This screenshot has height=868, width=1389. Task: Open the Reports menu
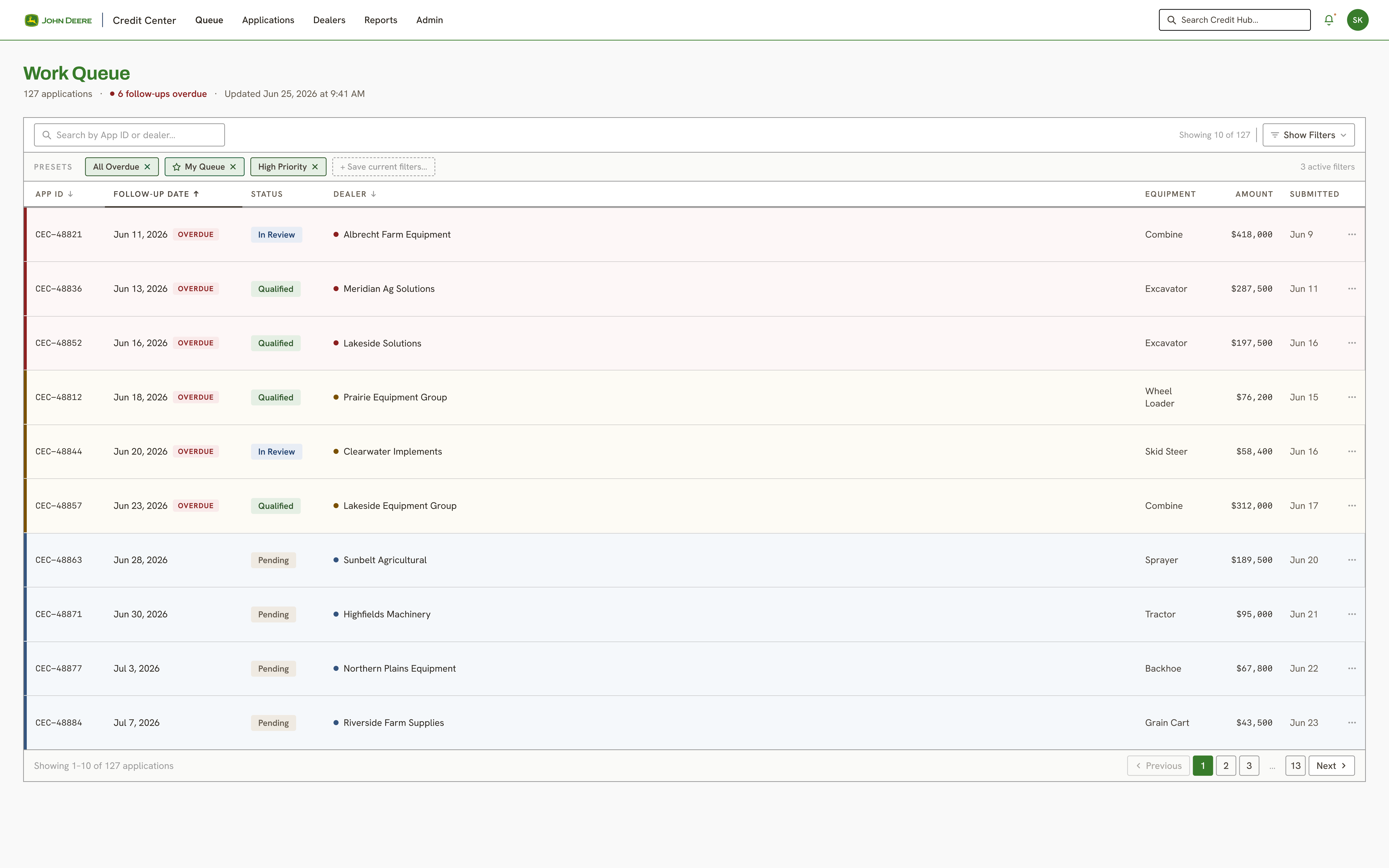pos(381,20)
